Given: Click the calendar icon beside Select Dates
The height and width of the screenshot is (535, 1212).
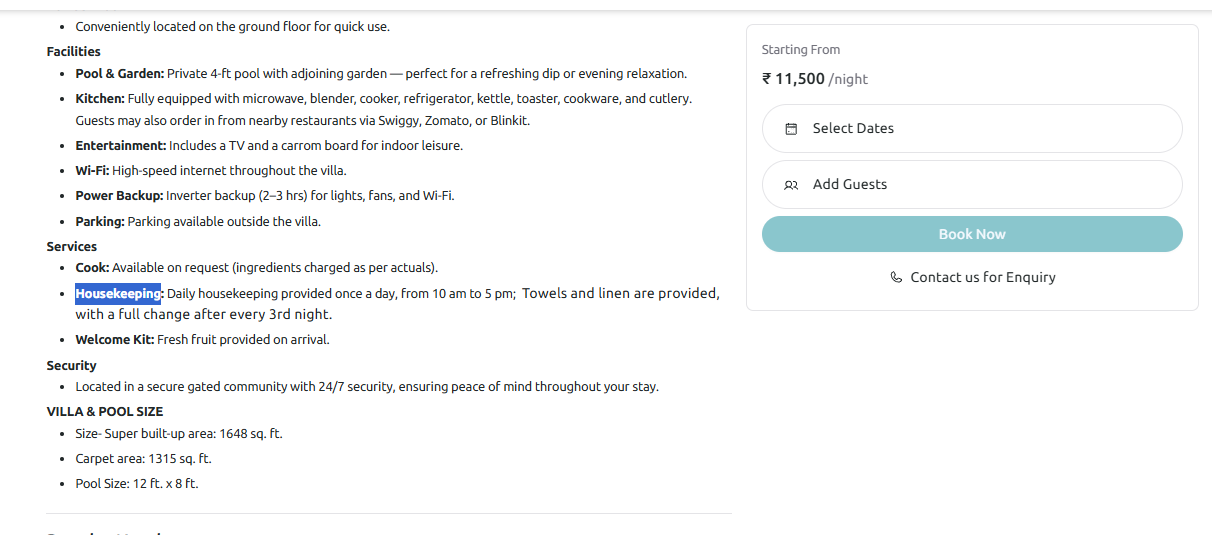Looking at the screenshot, I should (791, 129).
